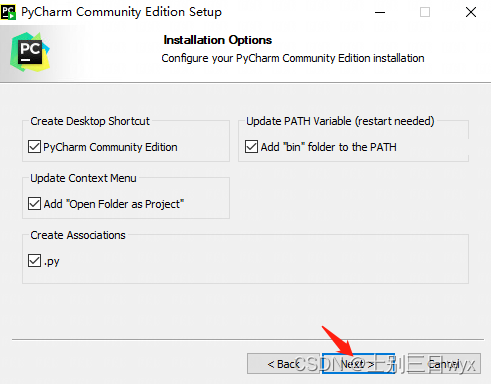
Task: Cancel the PyCharm installation
Action: pos(444,364)
